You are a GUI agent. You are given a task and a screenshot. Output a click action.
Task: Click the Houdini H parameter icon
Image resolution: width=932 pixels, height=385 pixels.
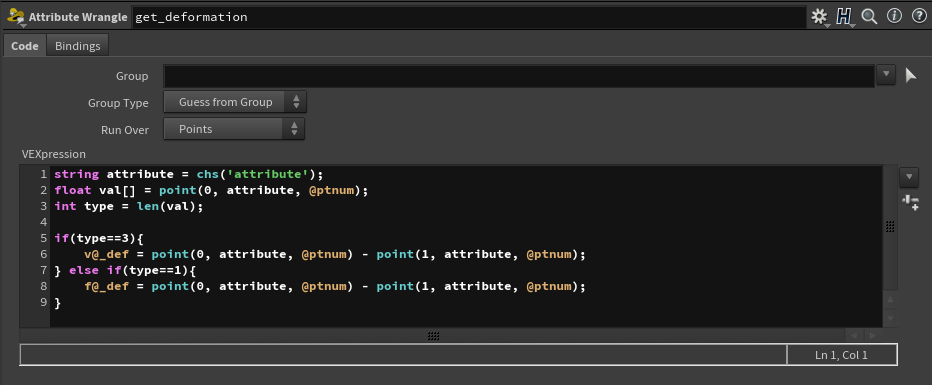[844, 17]
